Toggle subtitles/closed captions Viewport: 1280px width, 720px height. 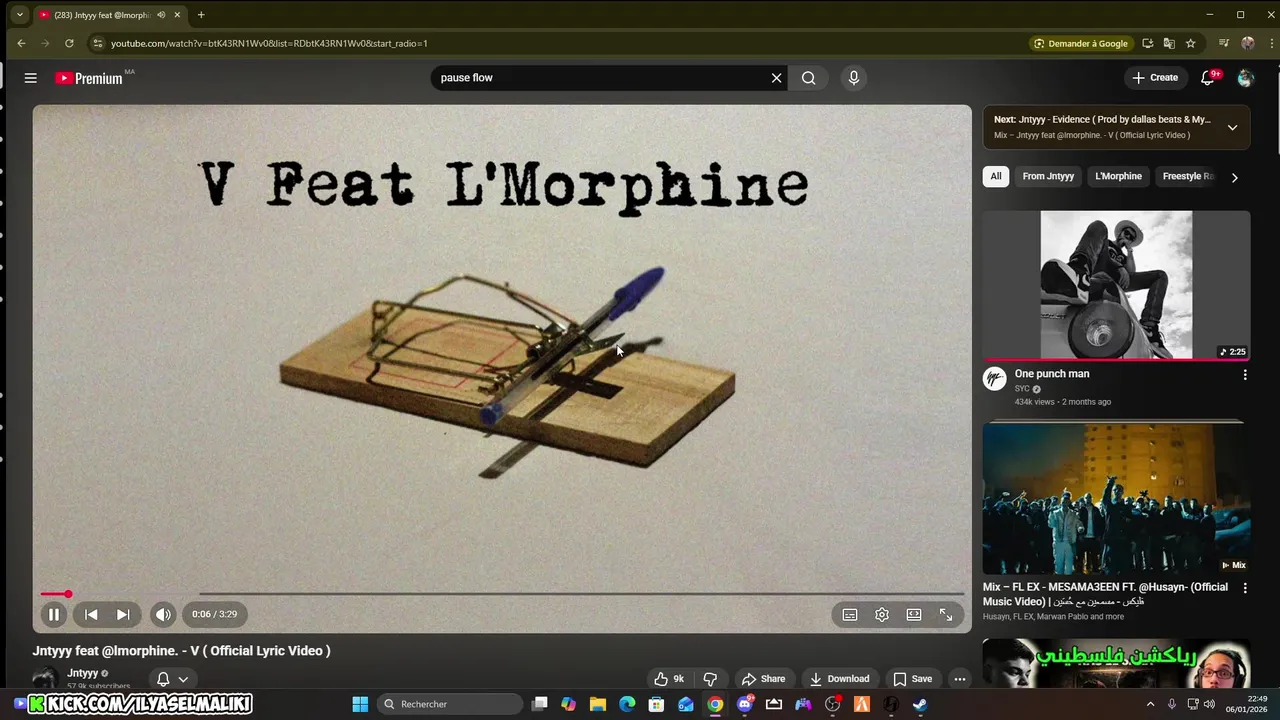pos(850,615)
